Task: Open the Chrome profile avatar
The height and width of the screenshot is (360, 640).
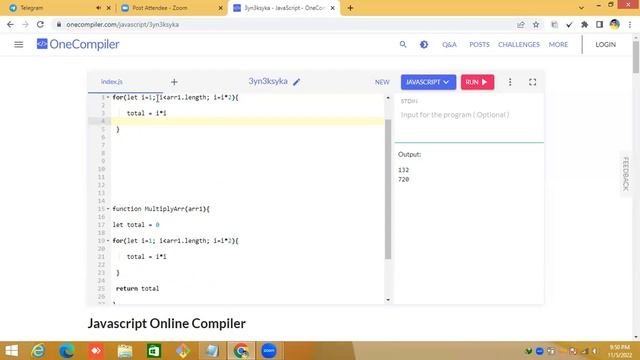Action: click(x=615, y=24)
